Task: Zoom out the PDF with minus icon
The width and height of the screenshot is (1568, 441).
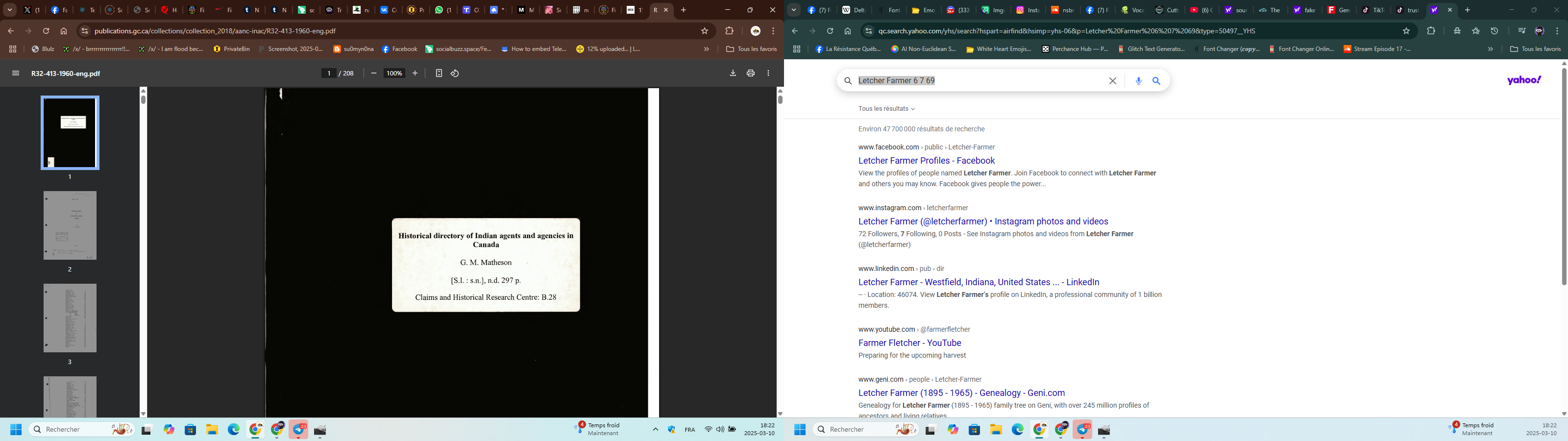Action: [x=374, y=73]
